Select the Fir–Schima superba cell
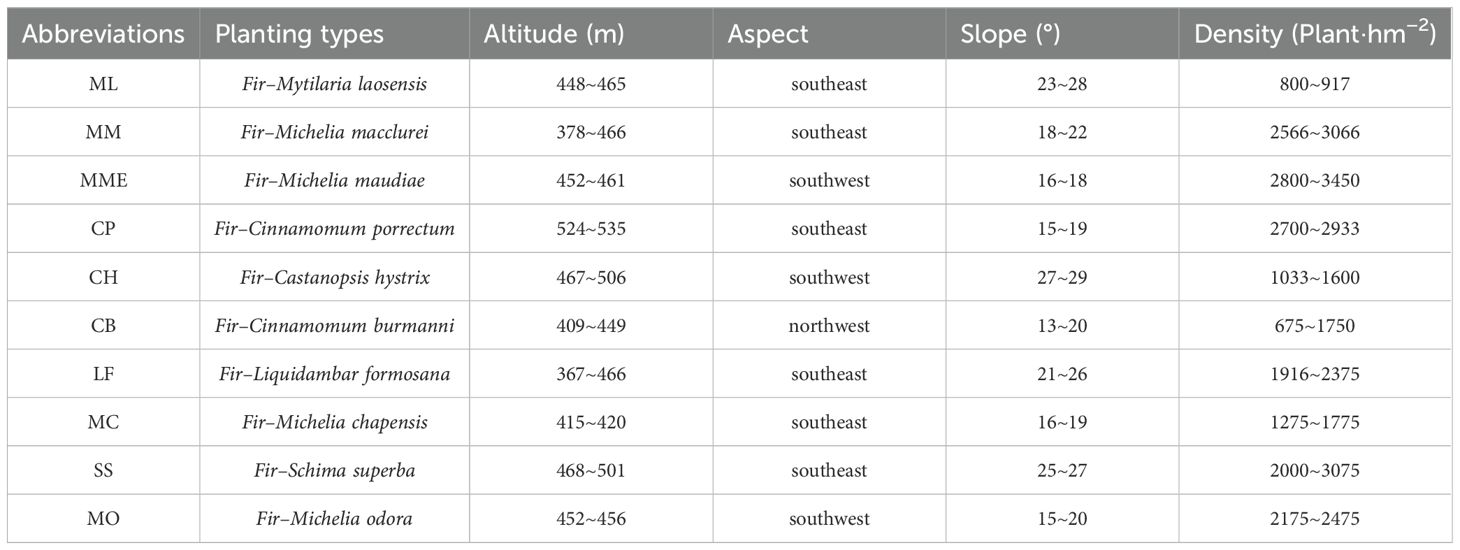The height and width of the screenshot is (550, 1460). click(x=334, y=471)
